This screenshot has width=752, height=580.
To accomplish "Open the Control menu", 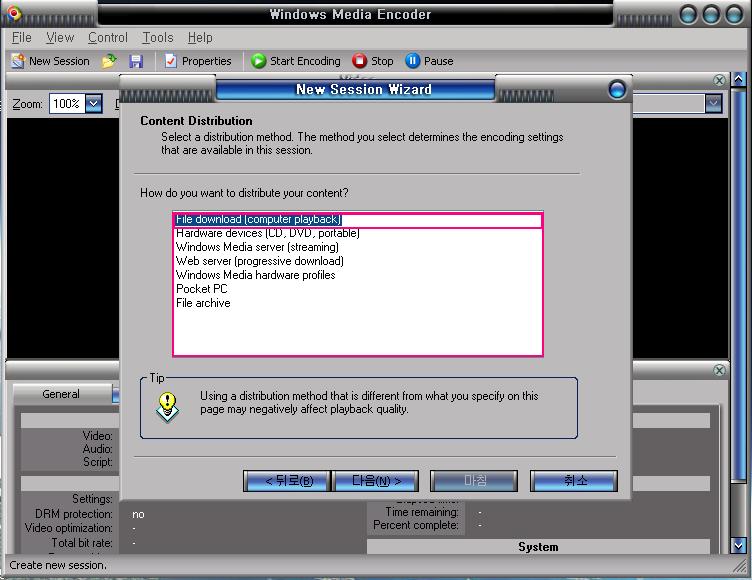I will click(108, 37).
